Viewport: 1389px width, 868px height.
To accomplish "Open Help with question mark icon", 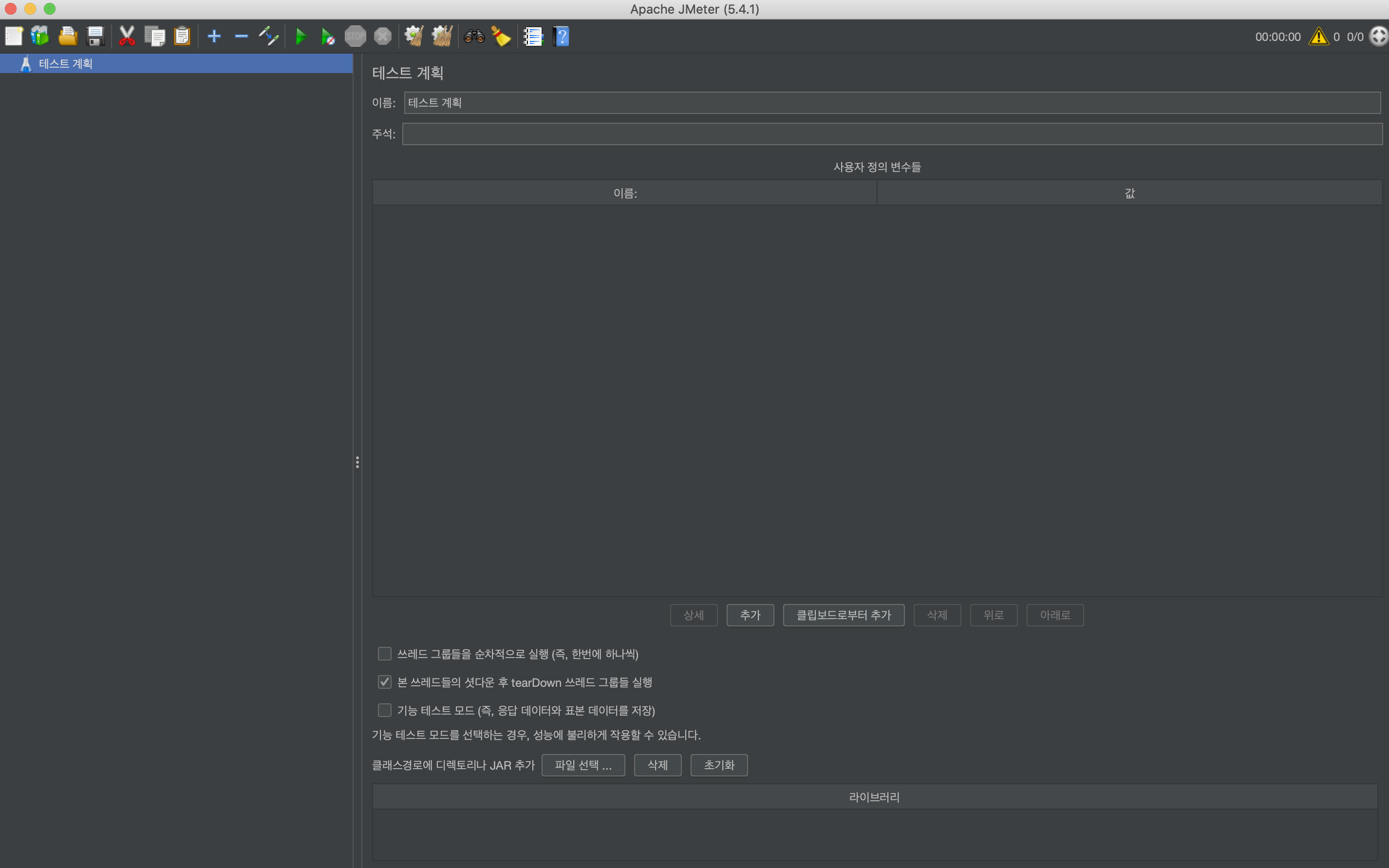I will tap(561, 36).
